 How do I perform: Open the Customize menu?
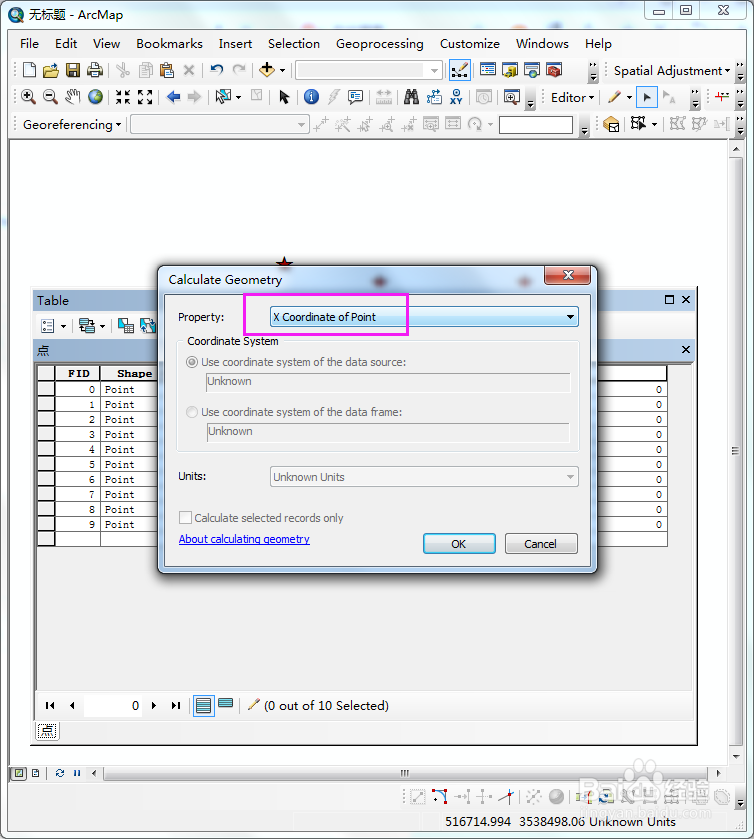[x=470, y=44]
